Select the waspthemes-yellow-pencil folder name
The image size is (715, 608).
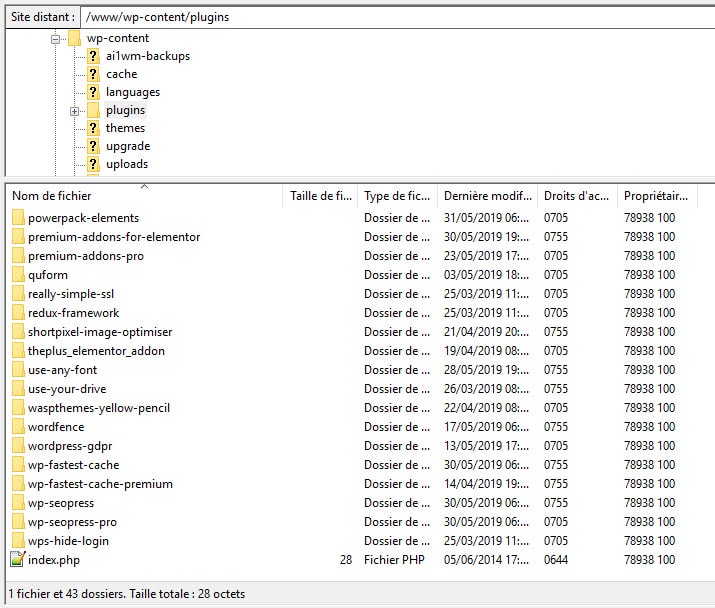[x=98, y=408]
